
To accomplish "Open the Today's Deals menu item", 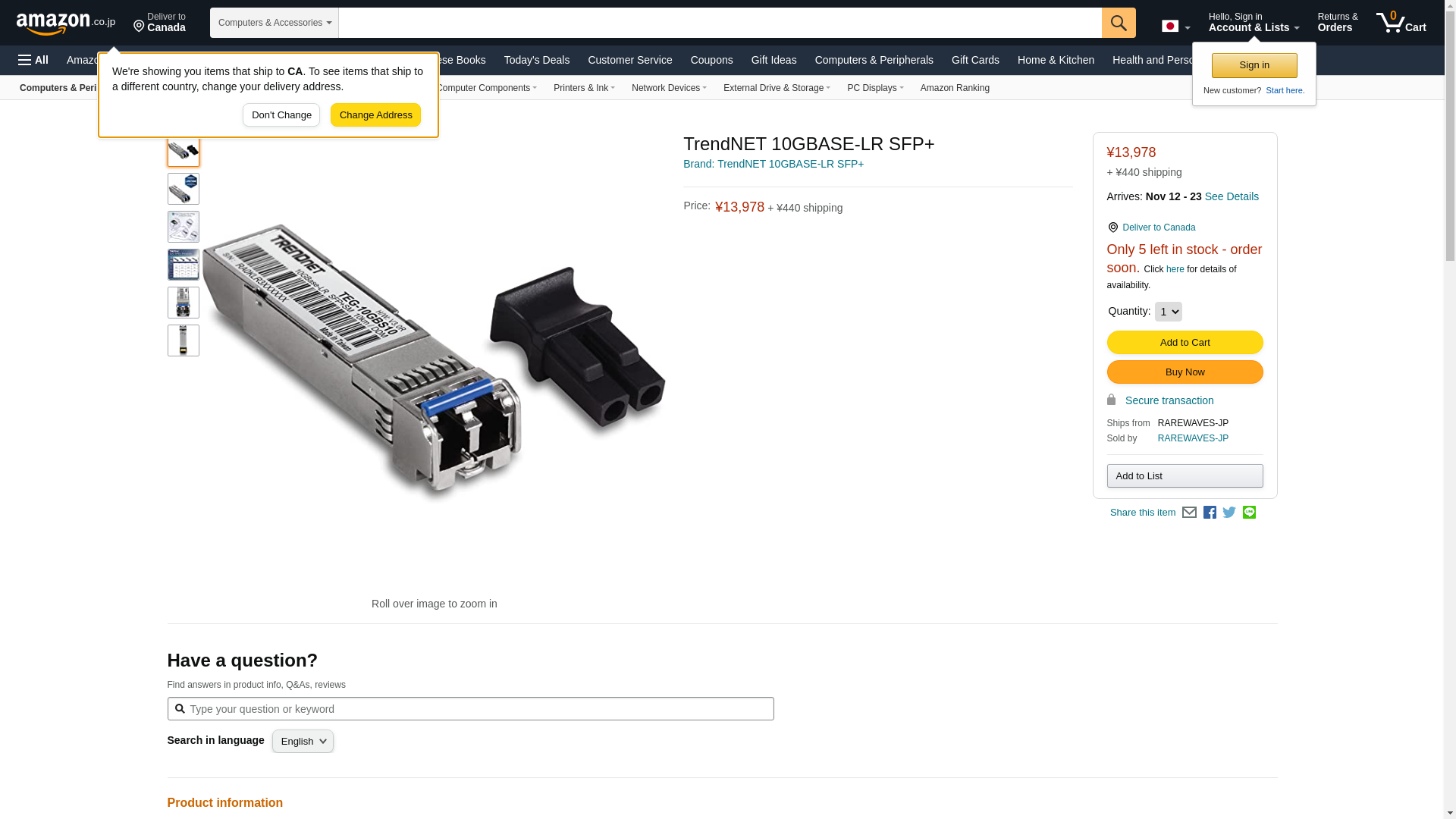I will (537, 60).
